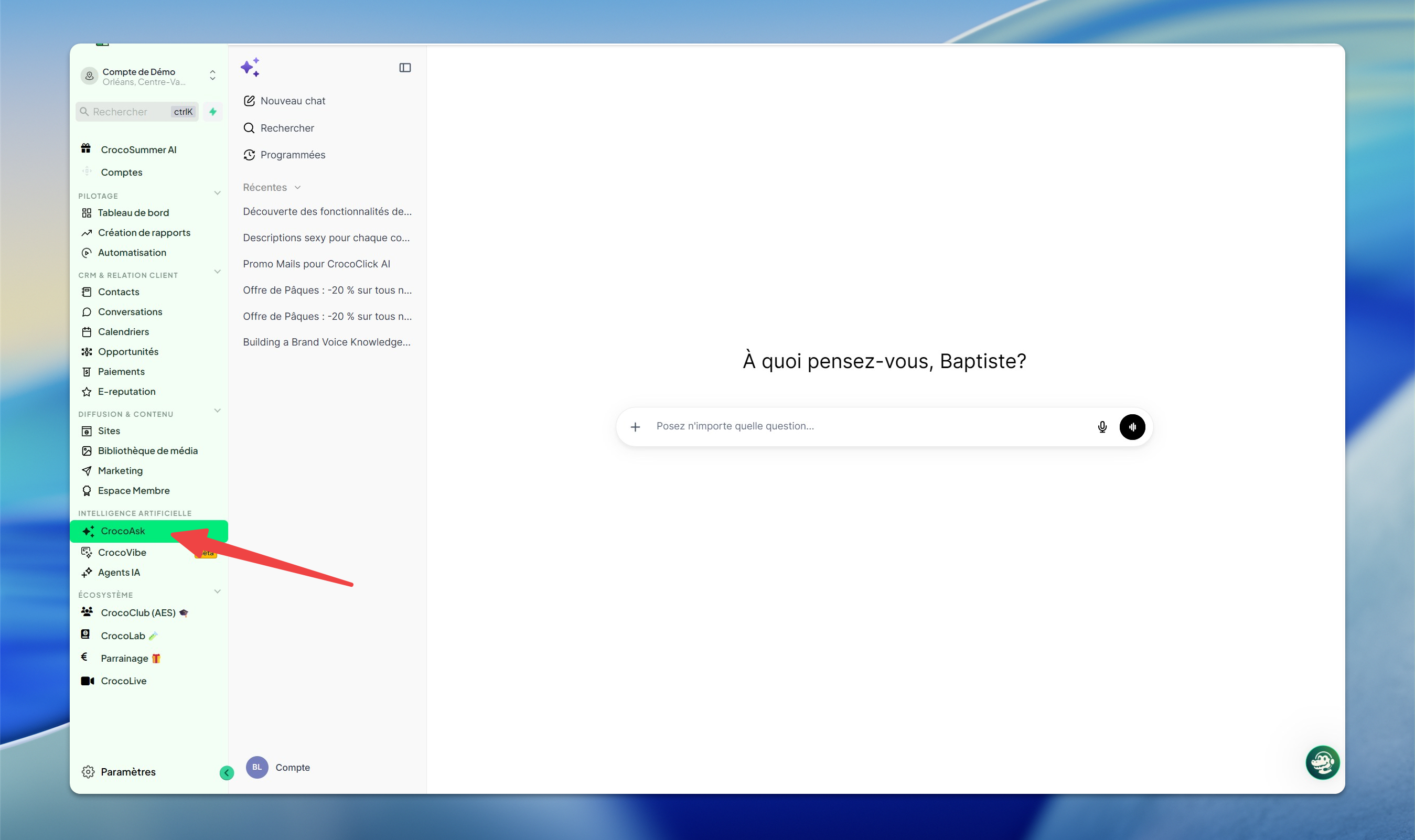Click the Sites icon
This screenshot has width=1415, height=840.
pos(87,432)
